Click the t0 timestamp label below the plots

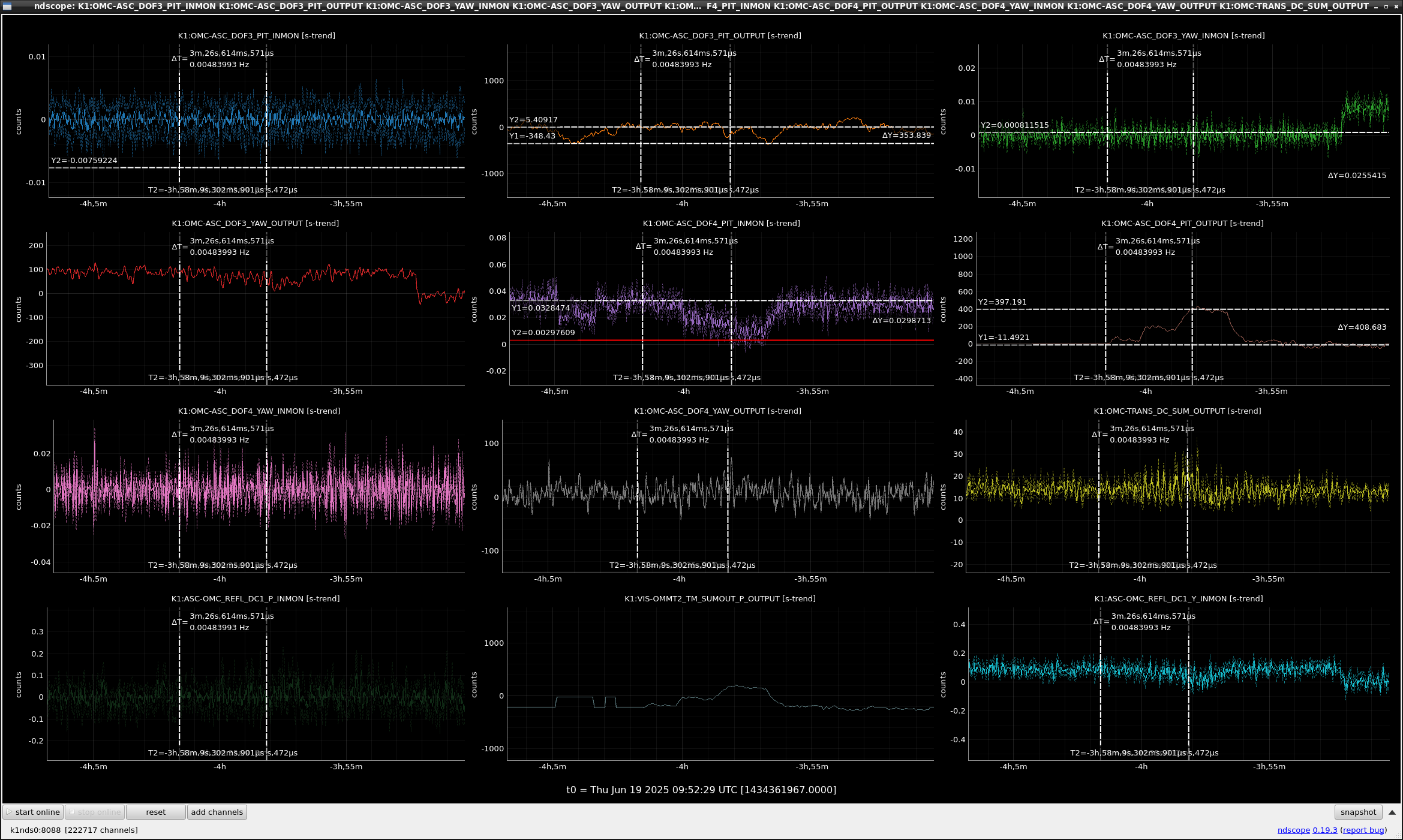[x=701, y=790]
